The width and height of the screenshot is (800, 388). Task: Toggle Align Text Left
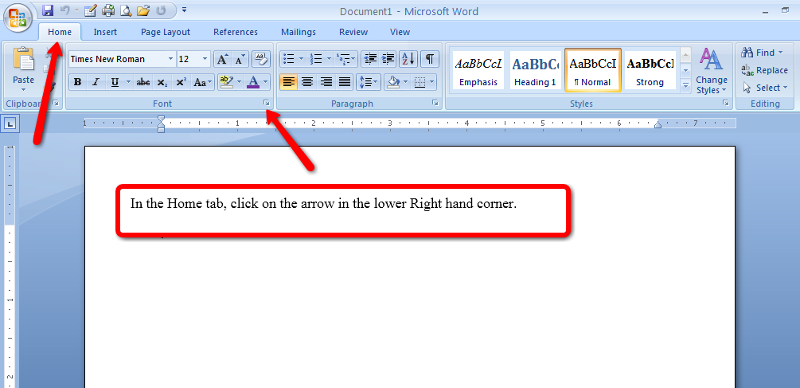coord(288,82)
